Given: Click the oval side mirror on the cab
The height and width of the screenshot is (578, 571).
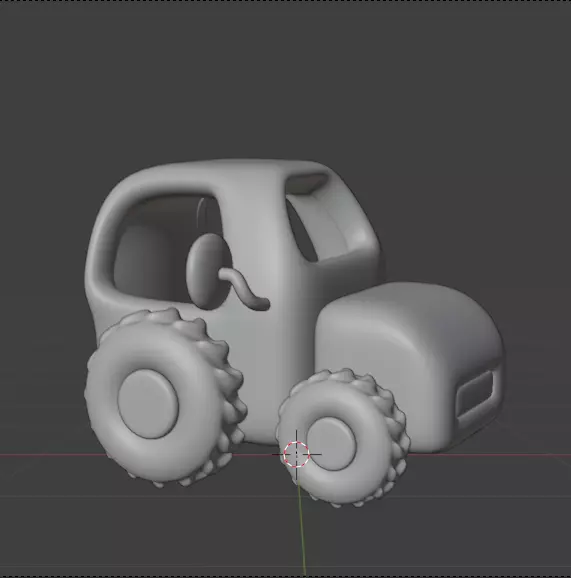Looking at the screenshot, I should [209, 271].
